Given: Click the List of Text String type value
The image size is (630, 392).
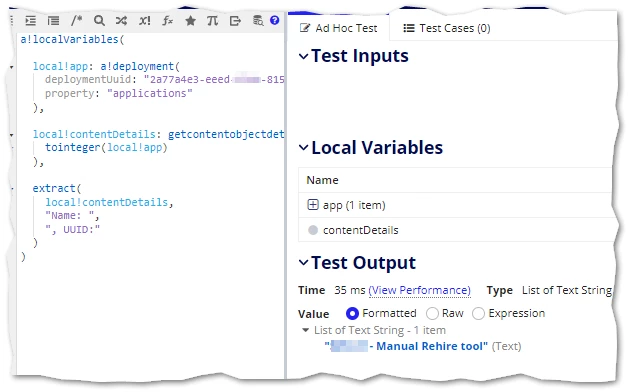Looking at the screenshot, I should tap(567, 290).
